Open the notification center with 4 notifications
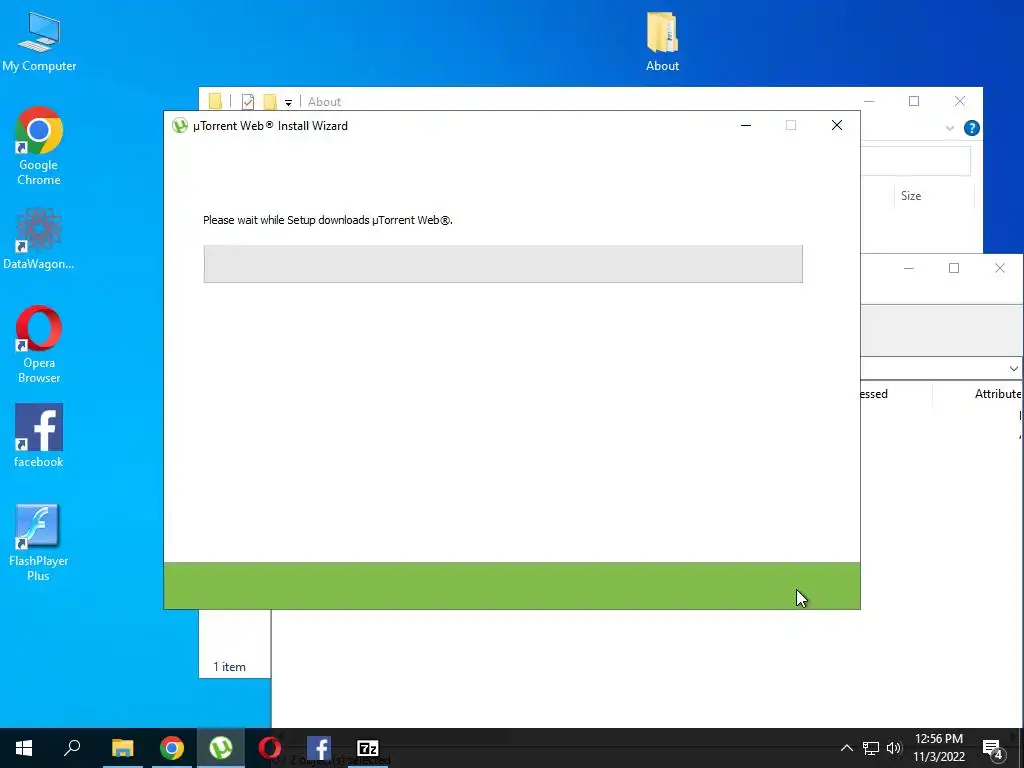 pyautogui.click(x=993, y=748)
